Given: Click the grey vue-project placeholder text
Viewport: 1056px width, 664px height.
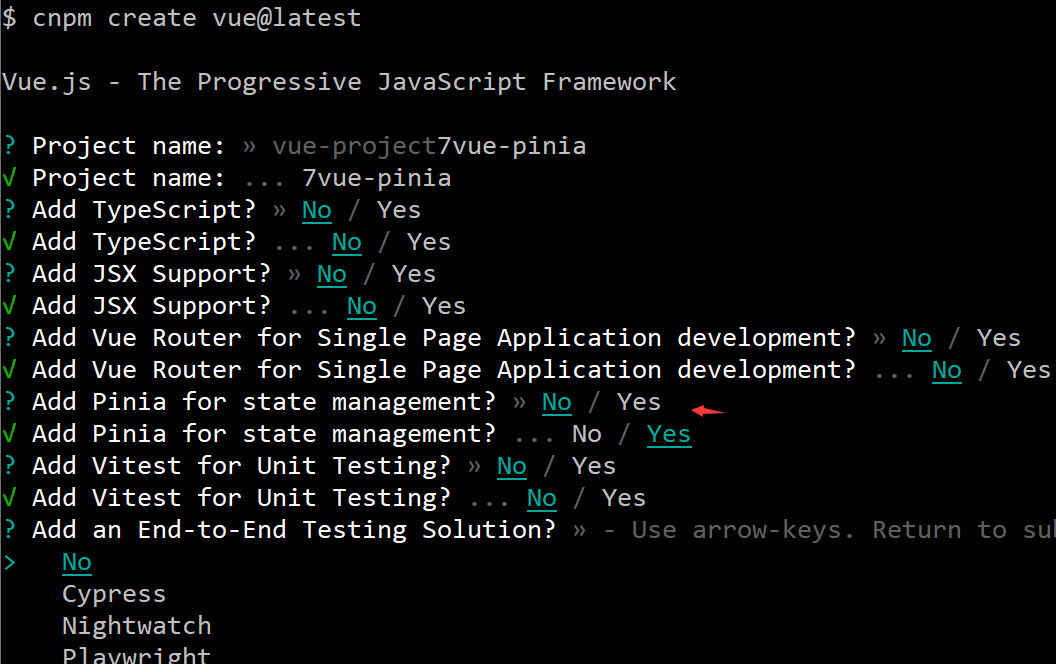Looking at the screenshot, I should pos(354,146).
